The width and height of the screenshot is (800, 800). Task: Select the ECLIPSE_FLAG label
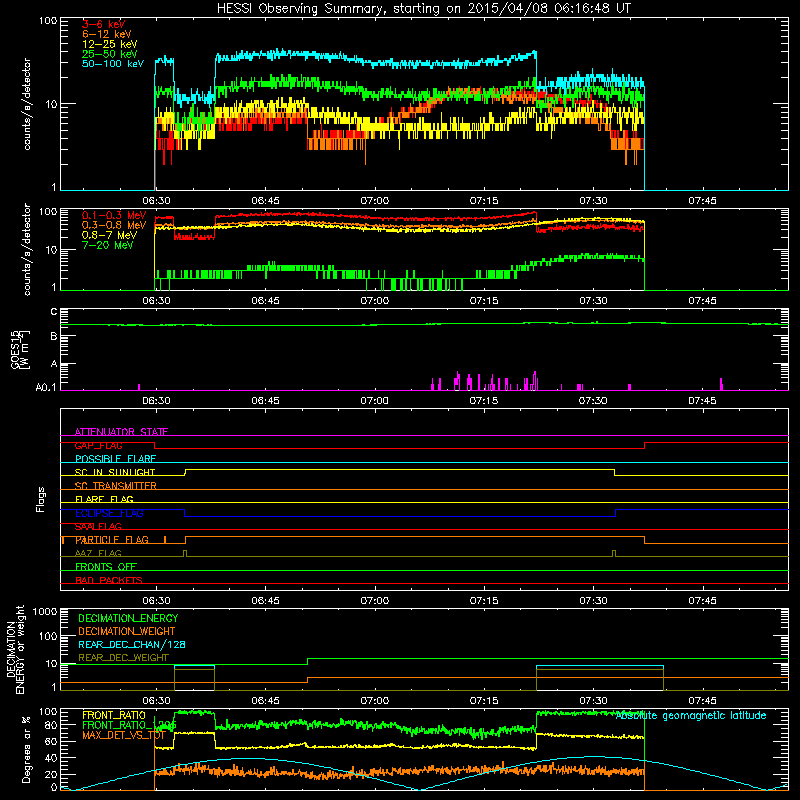(x=109, y=513)
